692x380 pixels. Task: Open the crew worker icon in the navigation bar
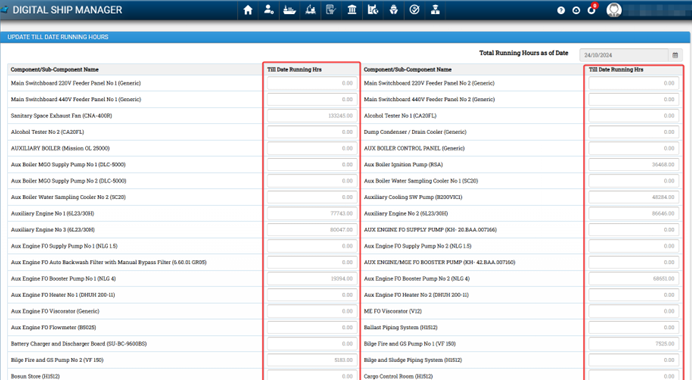point(394,10)
